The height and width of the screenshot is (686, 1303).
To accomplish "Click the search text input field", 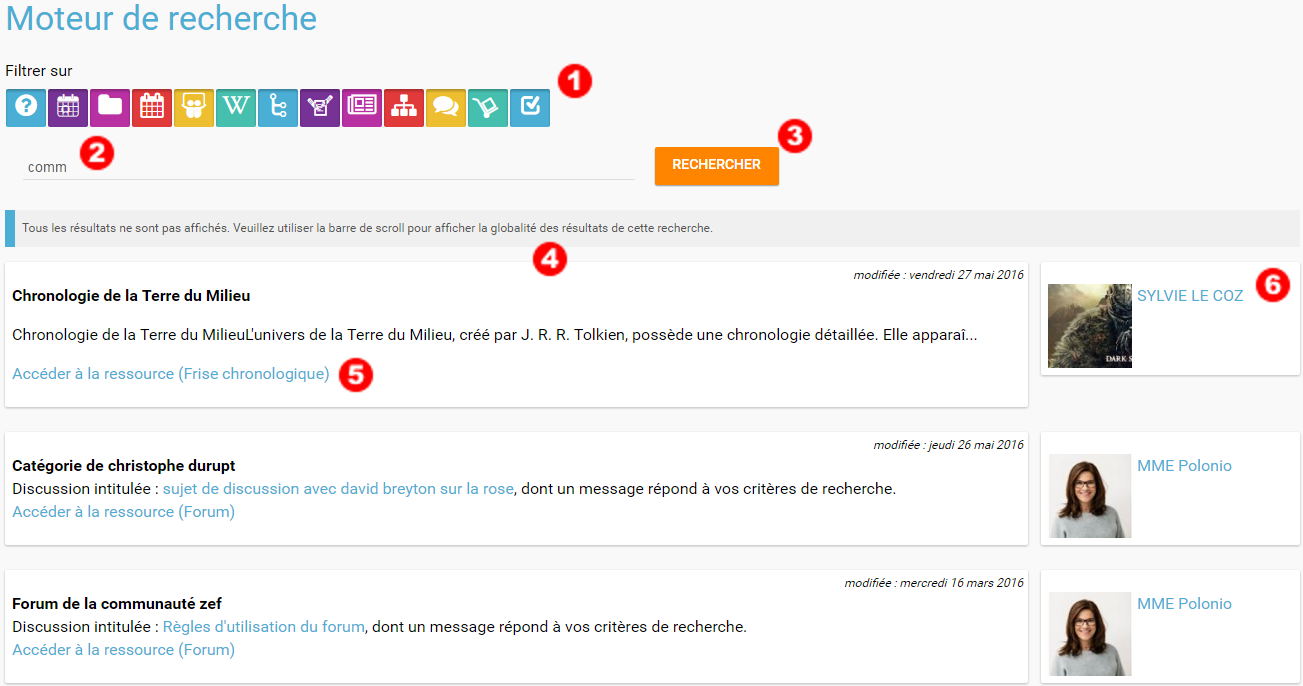I will click(x=330, y=167).
